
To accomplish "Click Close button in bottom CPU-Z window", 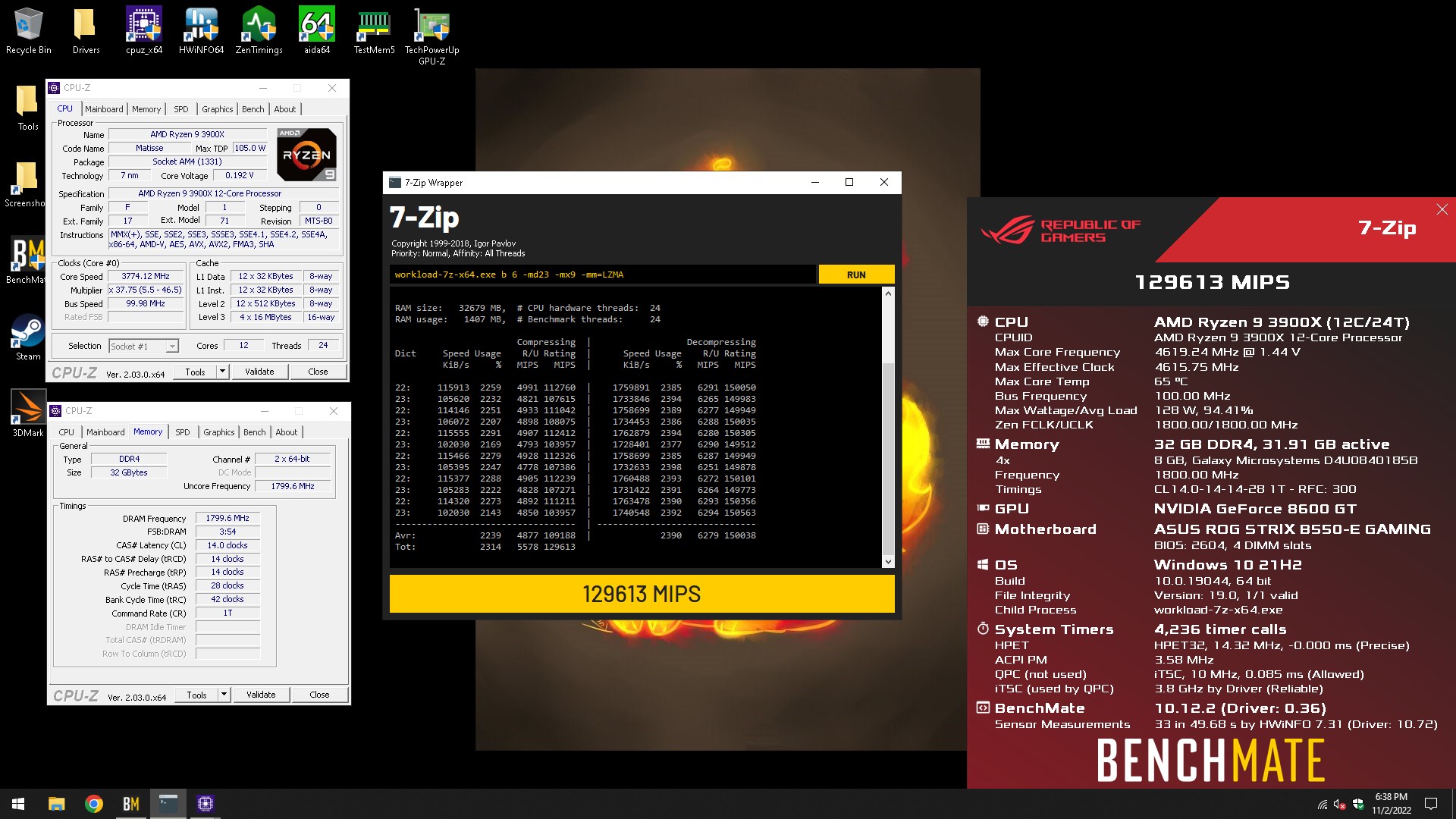I will (319, 695).
